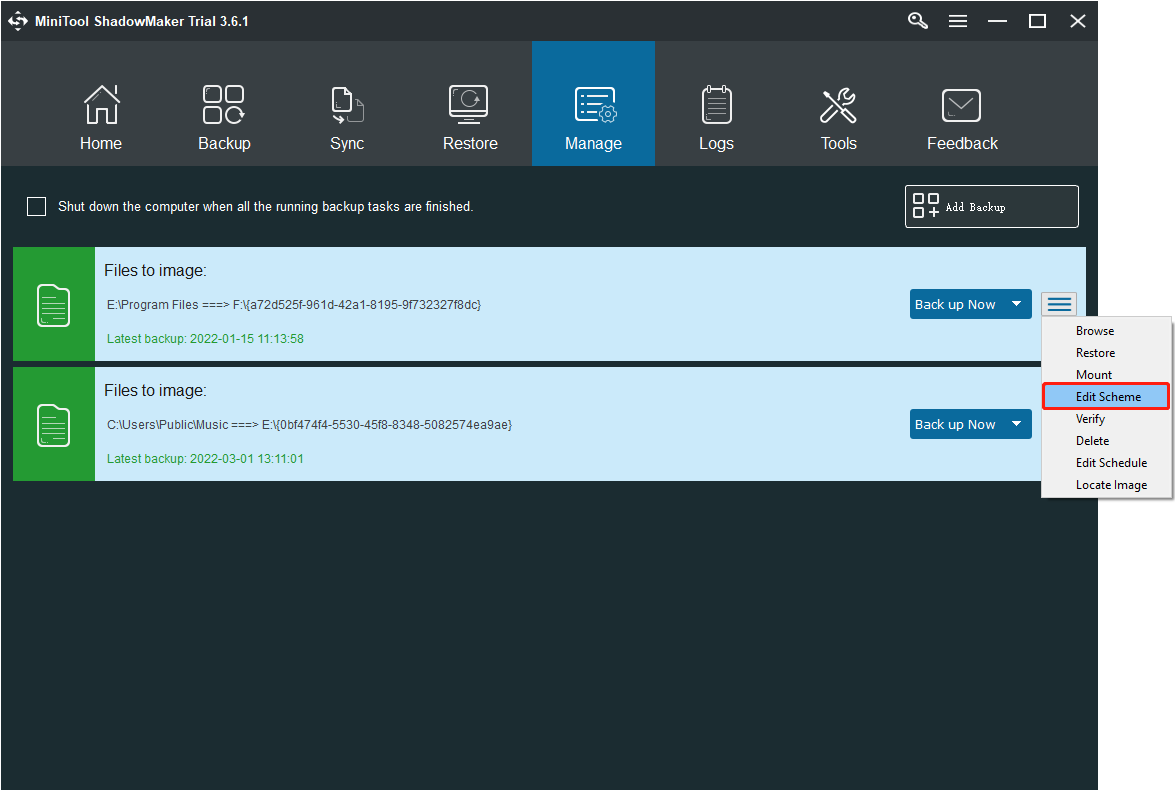Choose Edit Schedule from the context menu
This screenshot has width=1175, height=791.
pos(1106,463)
